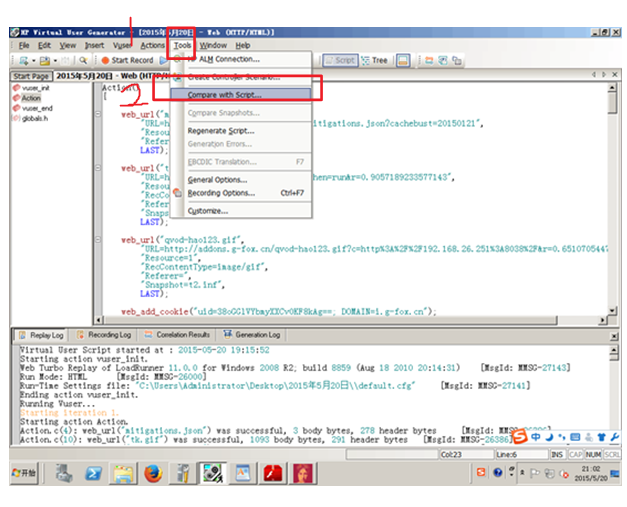Switch to the Correlation Results tab

[x=178, y=335]
